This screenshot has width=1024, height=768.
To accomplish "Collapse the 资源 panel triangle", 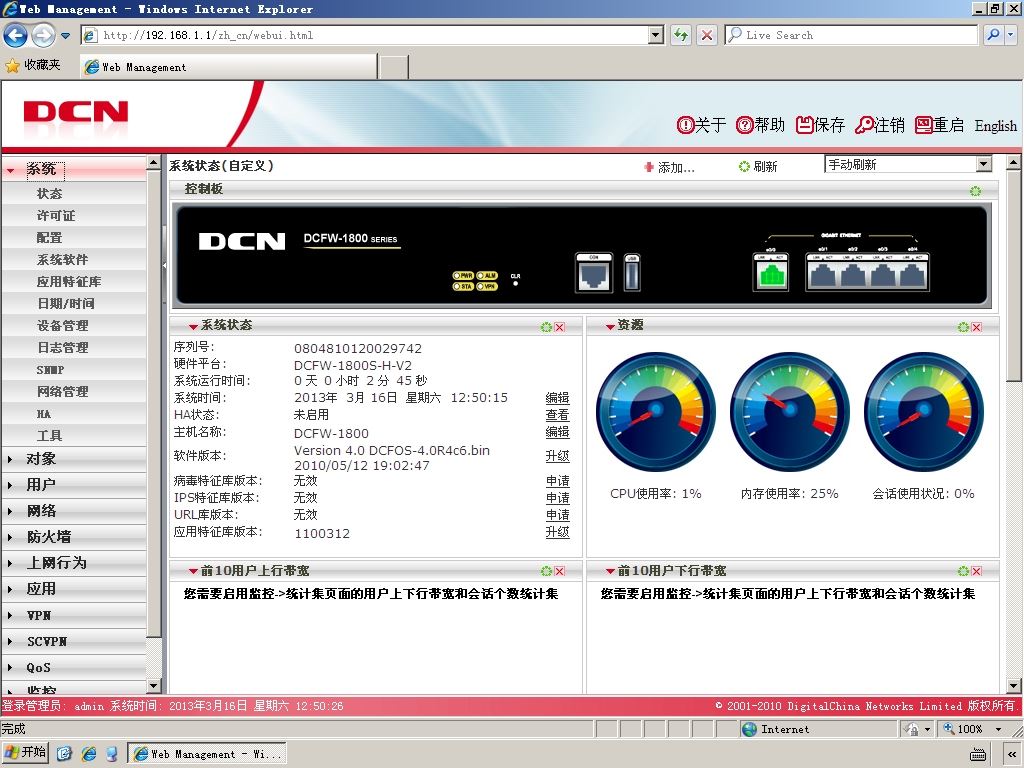I will tap(610, 327).
